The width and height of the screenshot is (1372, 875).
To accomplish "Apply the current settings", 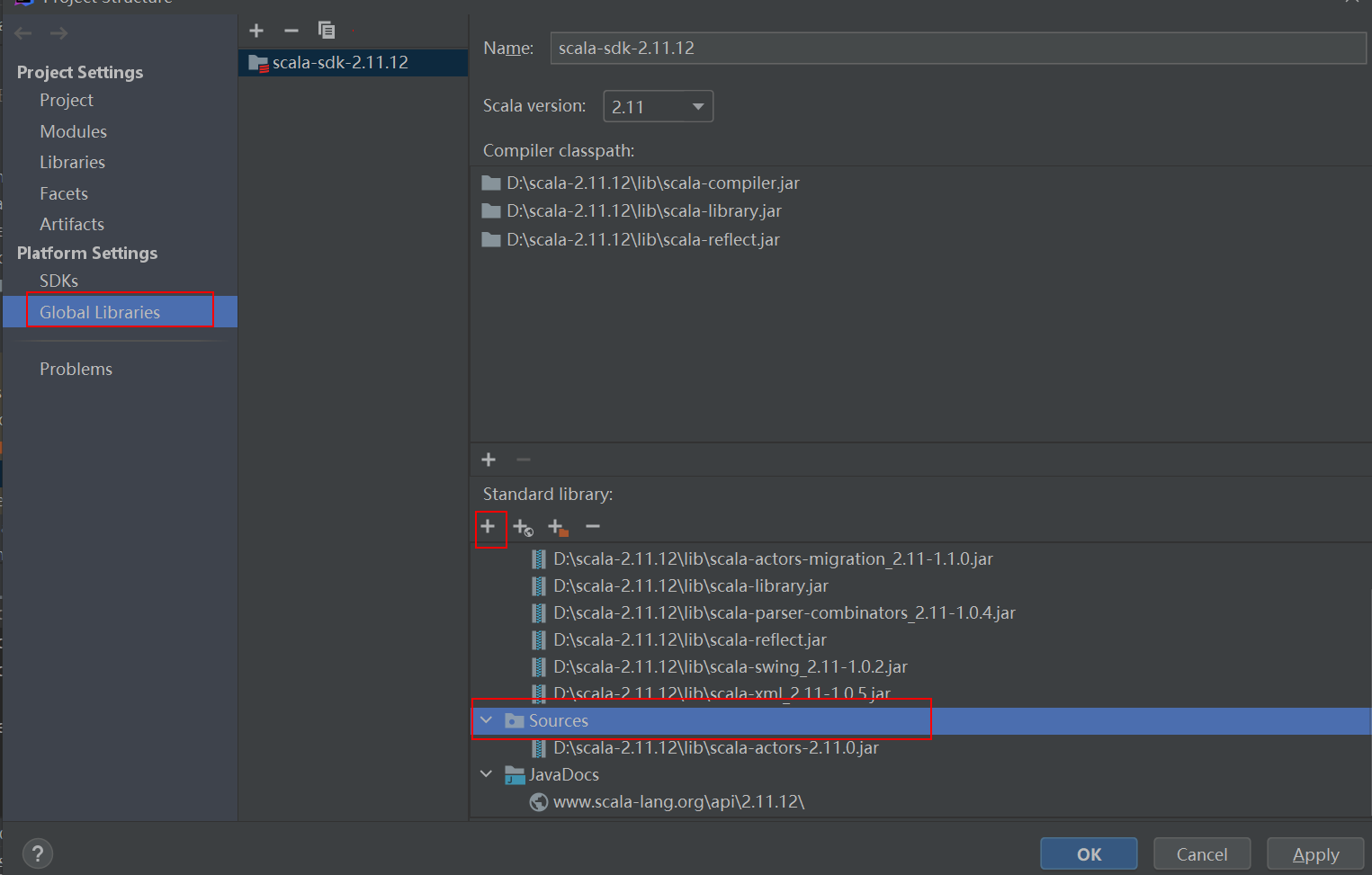I will point(1315,853).
